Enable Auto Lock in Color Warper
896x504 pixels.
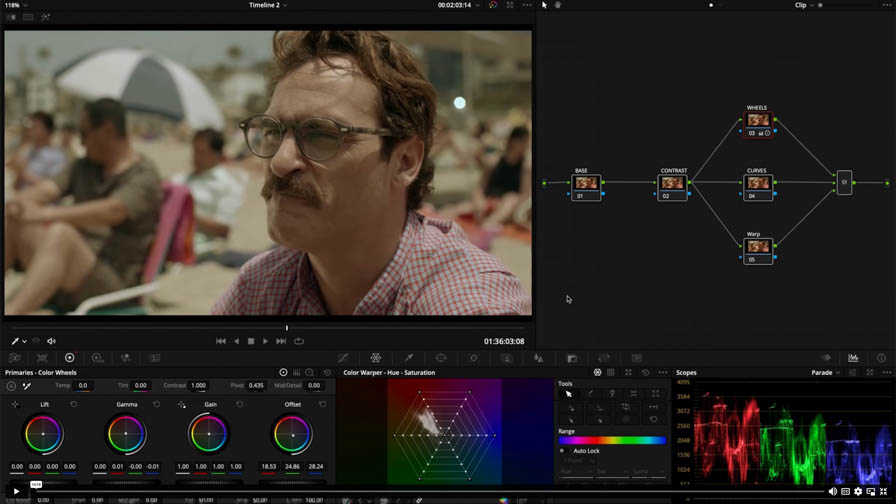[562, 451]
